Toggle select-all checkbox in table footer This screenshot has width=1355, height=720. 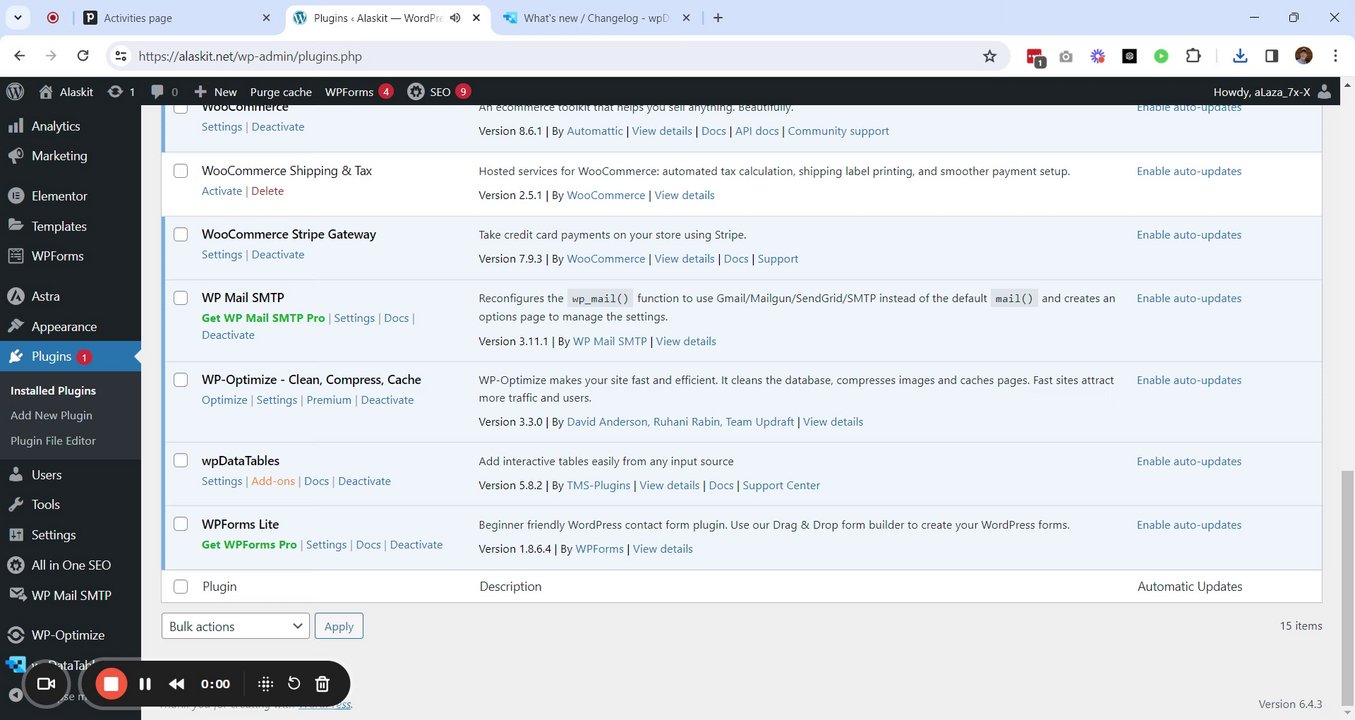181,587
